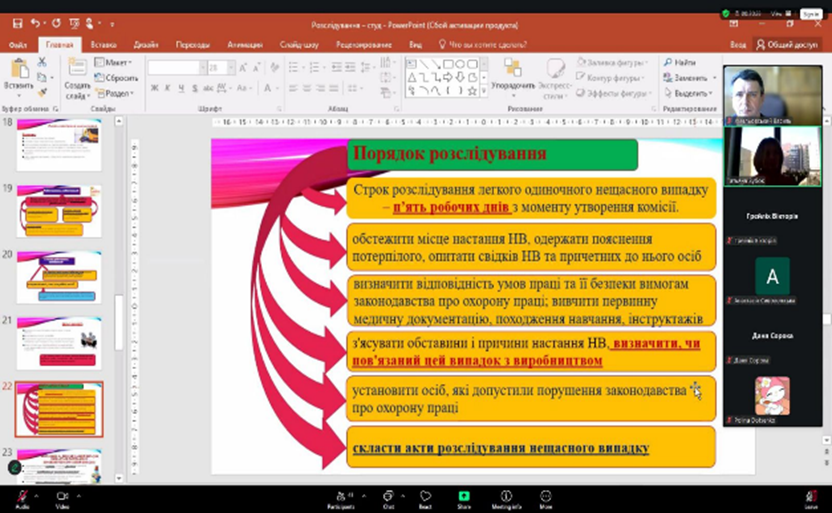The image size is (832, 513).
Task: Activate the Format Painter brush
Action: click(x=42, y=93)
